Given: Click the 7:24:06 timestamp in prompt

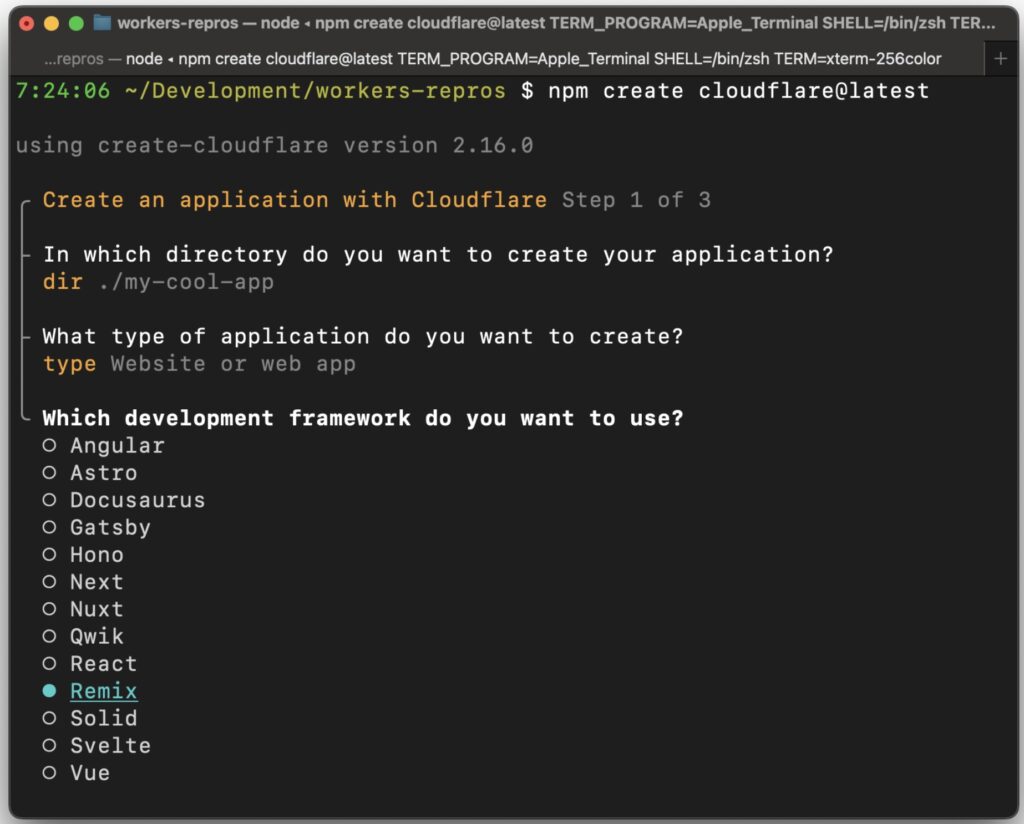Looking at the screenshot, I should pyautogui.click(x=63, y=91).
